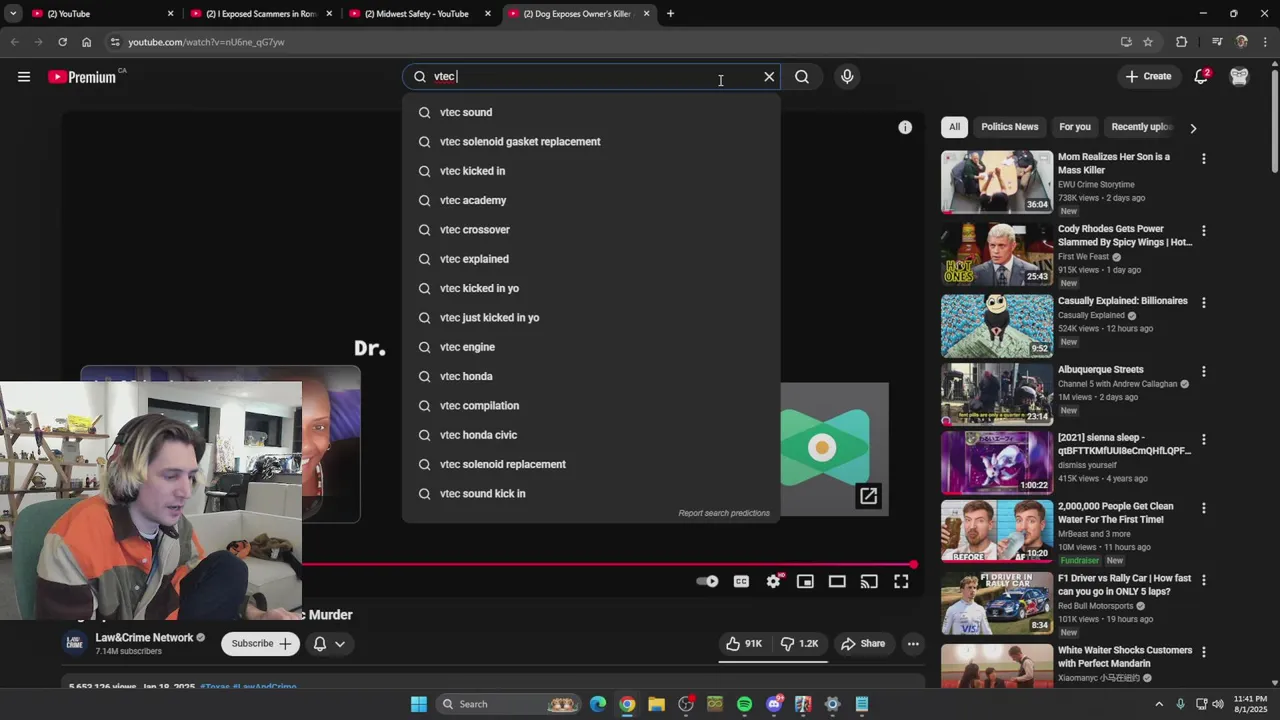Bookmark this page with the star

click(x=1148, y=42)
